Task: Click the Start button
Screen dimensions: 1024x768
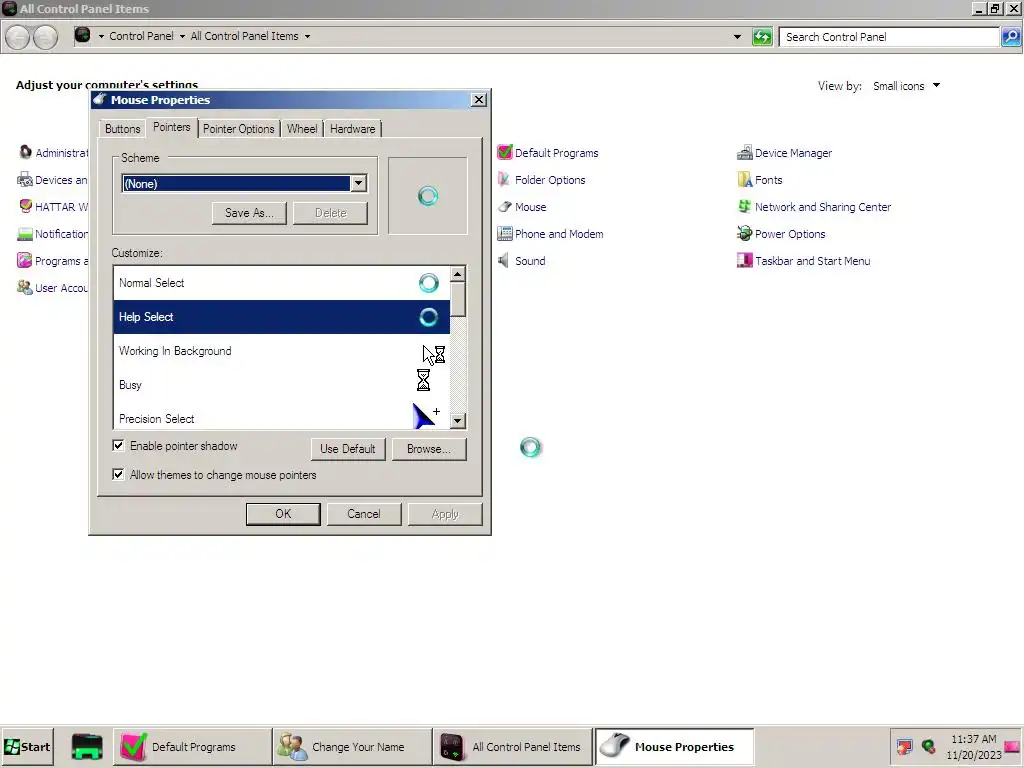Action: 27,746
